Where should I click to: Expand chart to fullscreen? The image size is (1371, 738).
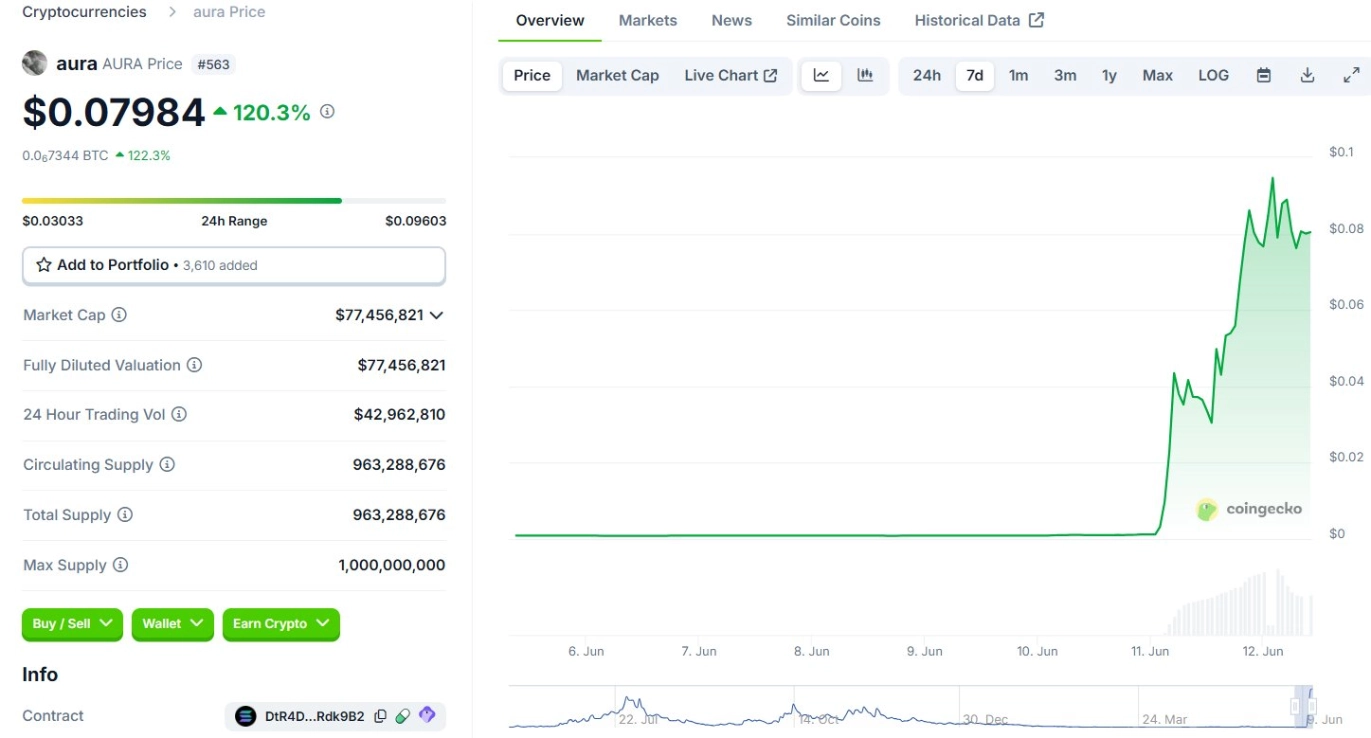(1351, 75)
